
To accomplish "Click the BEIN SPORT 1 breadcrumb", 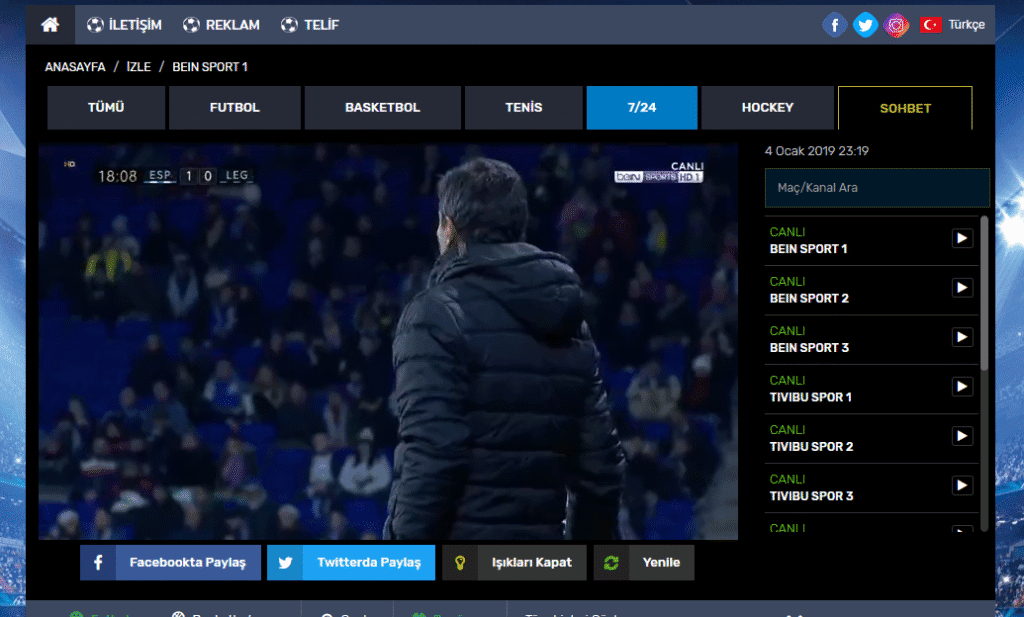I will pos(210,67).
